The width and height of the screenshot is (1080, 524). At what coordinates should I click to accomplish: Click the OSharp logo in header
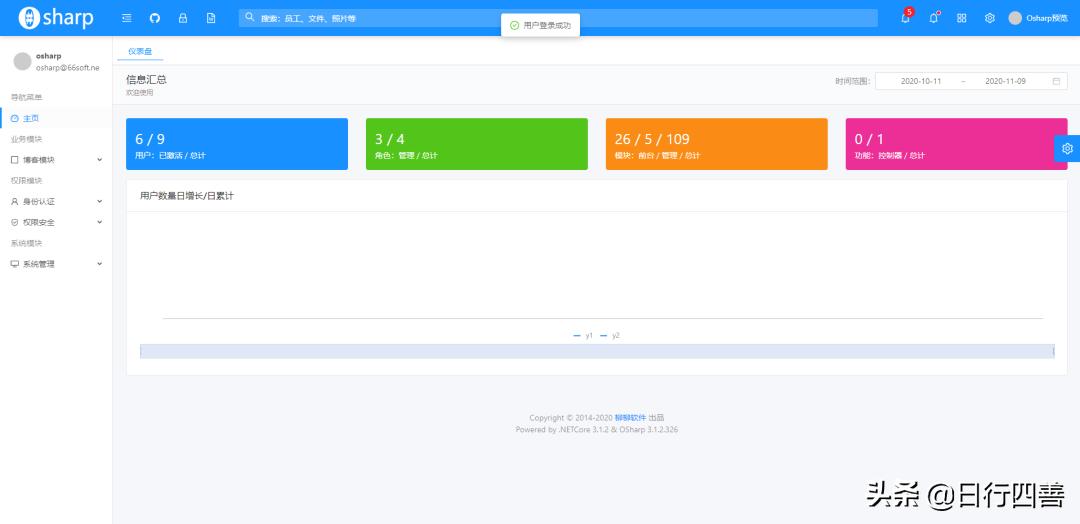coord(56,18)
